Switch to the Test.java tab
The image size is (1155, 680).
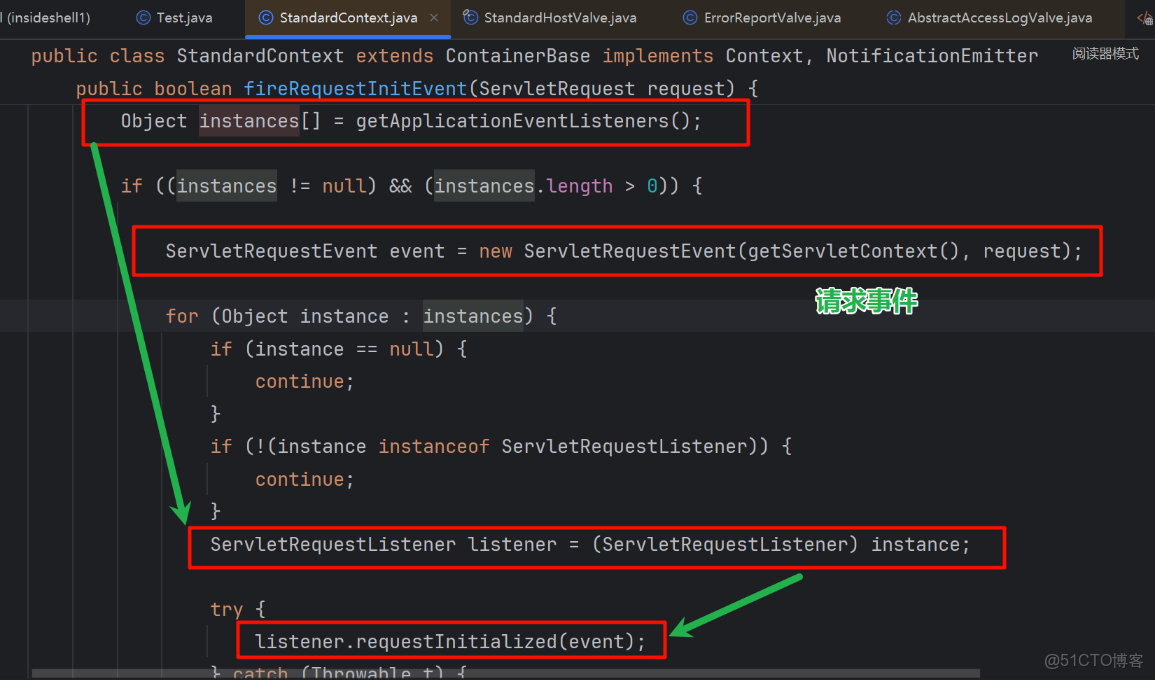[175, 17]
